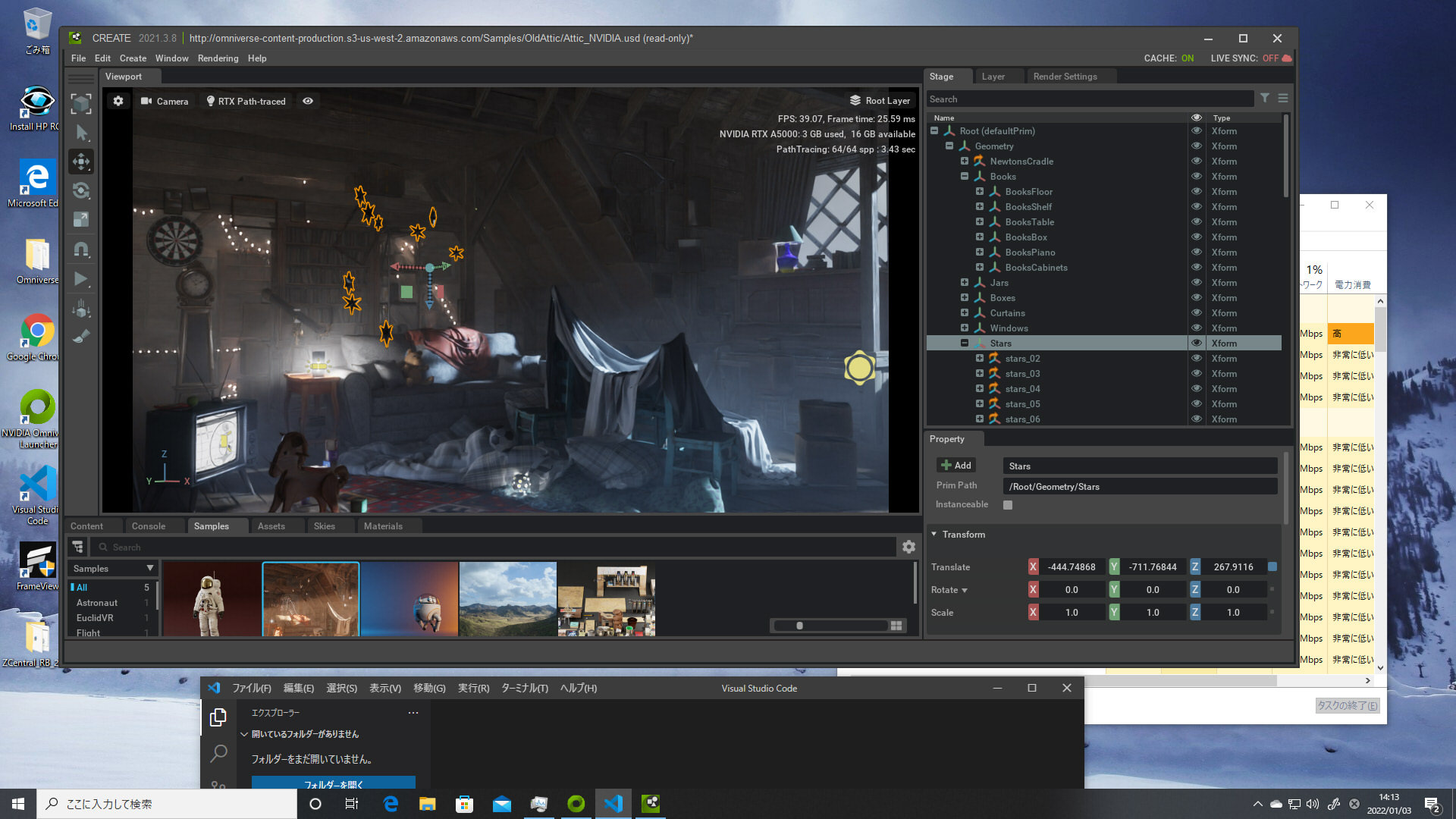
Task: Click the Root Layer indicator
Action: pos(880,100)
